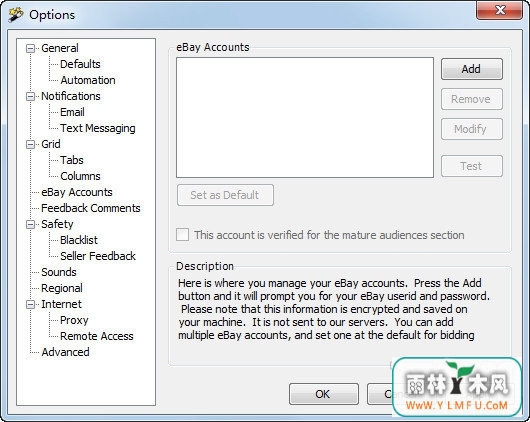The image size is (530, 422).
Task: Collapse the General tree node
Action: [30, 48]
